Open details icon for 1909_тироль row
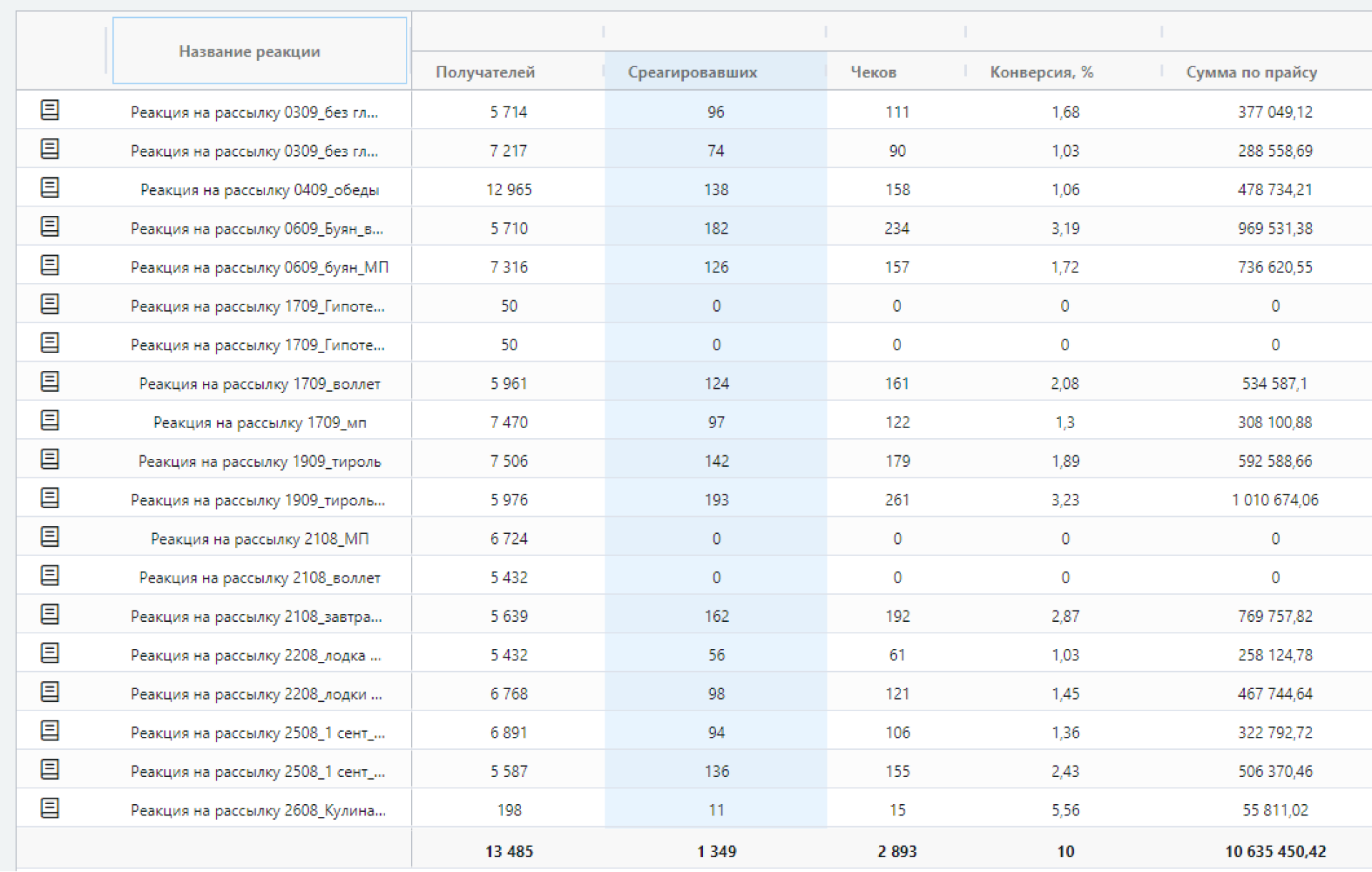Viewport: 1372px width, 872px height. coord(49,460)
